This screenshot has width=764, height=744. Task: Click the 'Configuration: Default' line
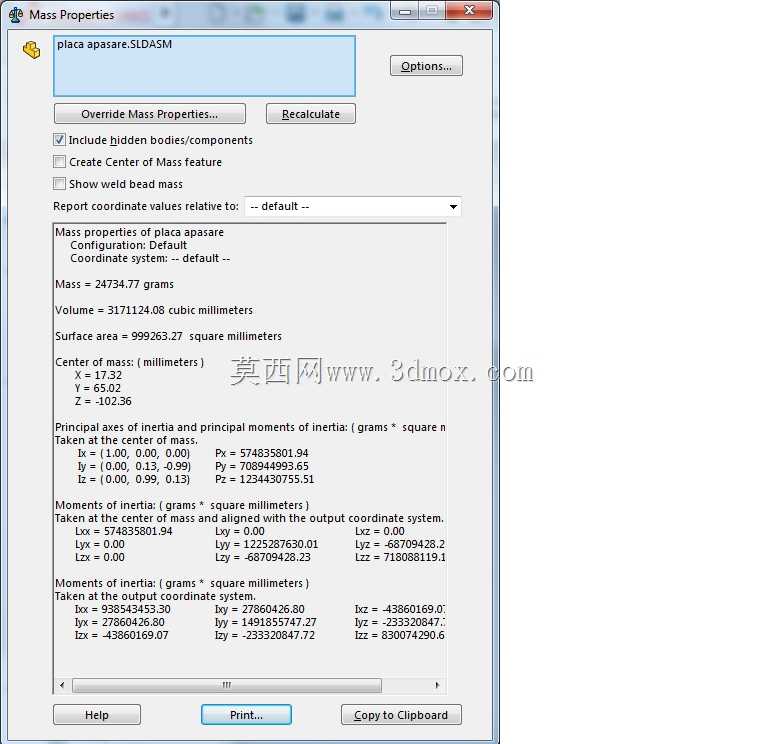pos(129,245)
